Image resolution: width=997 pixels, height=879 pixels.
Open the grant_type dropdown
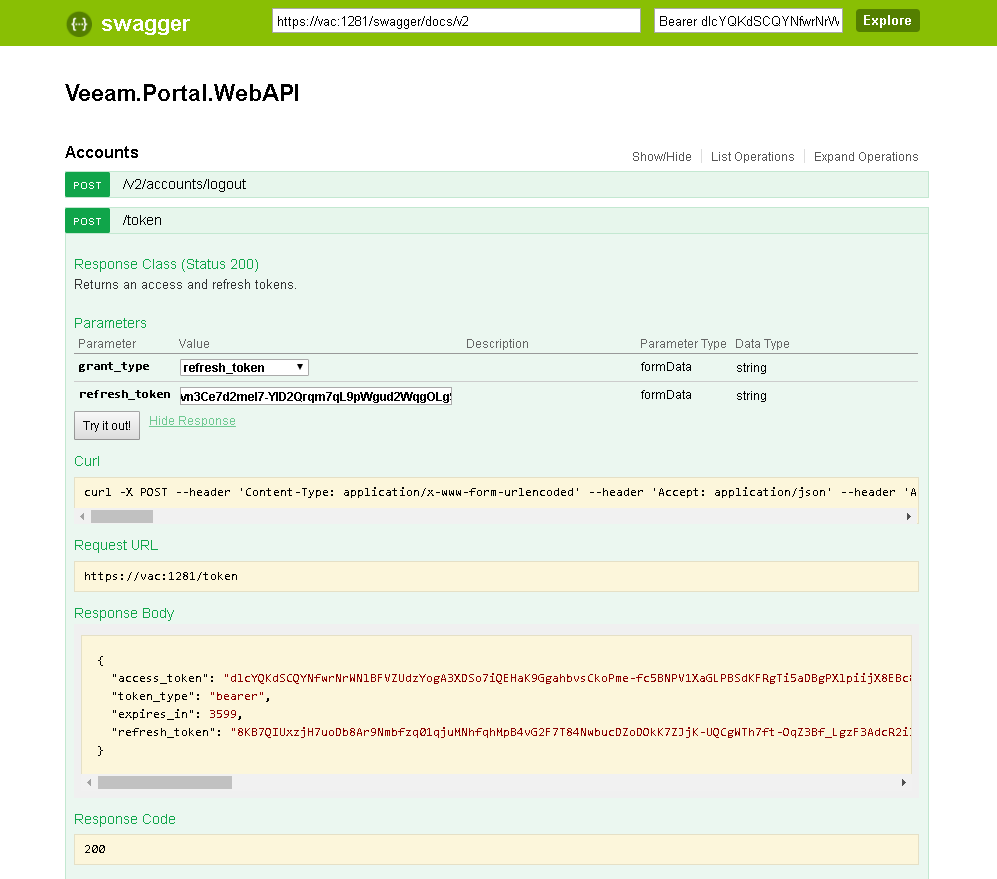[244, 367]
